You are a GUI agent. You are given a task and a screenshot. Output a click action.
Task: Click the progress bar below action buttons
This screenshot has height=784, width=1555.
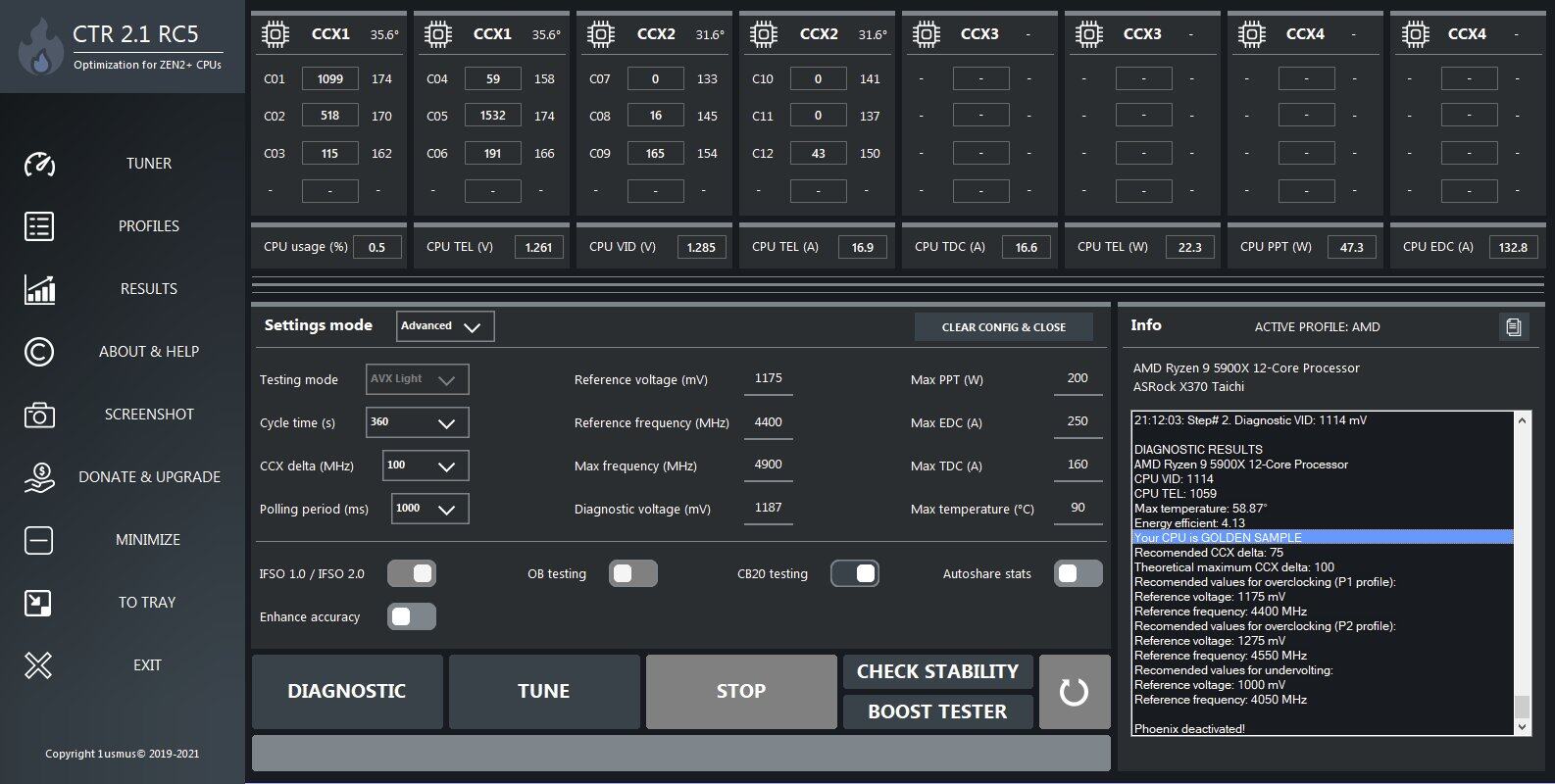pos(681,753)
